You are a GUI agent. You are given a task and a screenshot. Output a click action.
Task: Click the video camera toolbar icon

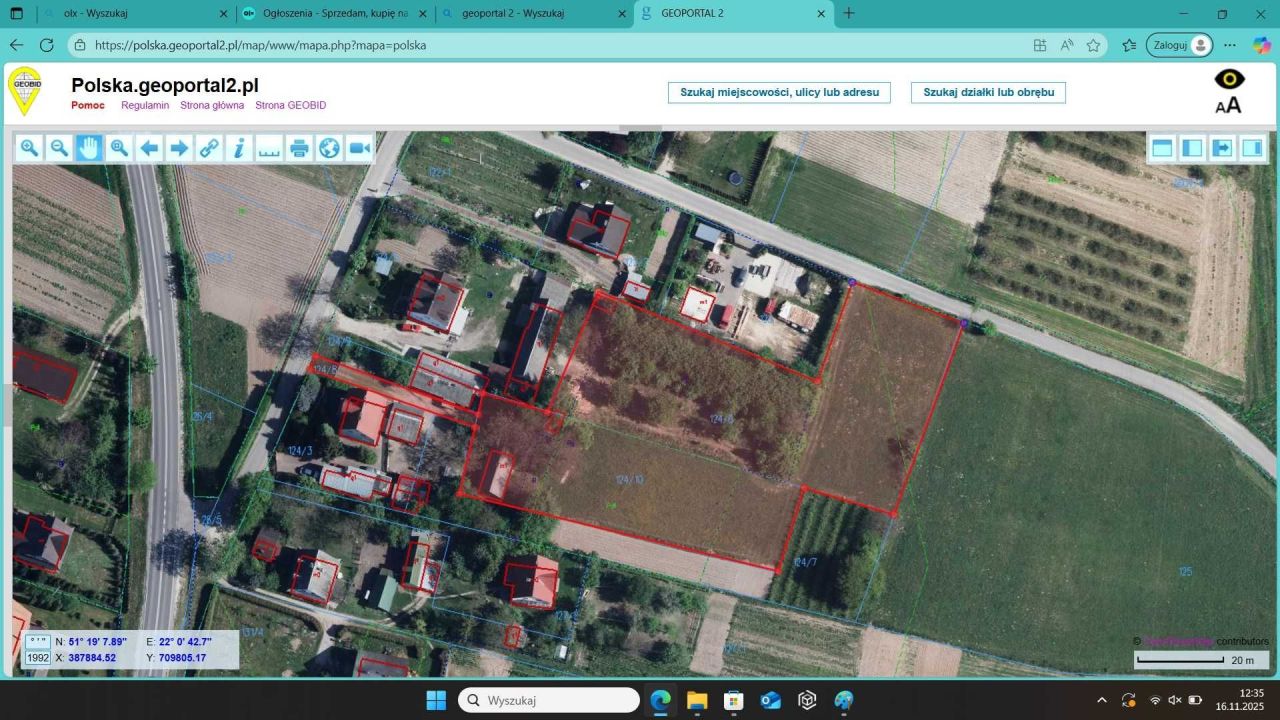(x=359, y=149)
